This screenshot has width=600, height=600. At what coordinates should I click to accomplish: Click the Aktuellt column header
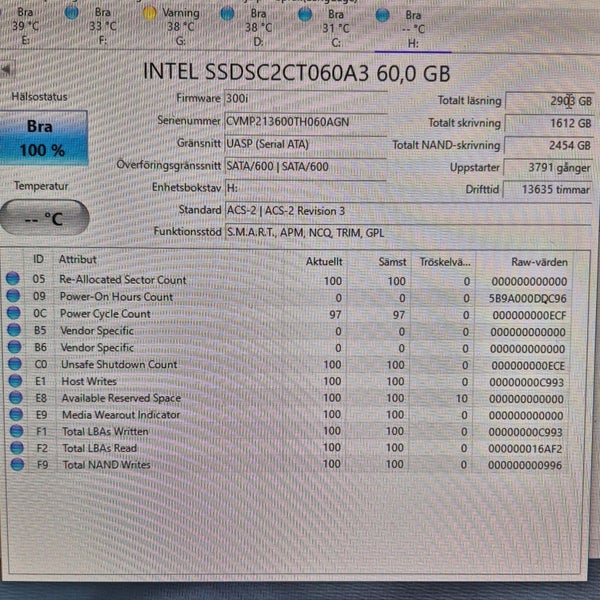324,262
